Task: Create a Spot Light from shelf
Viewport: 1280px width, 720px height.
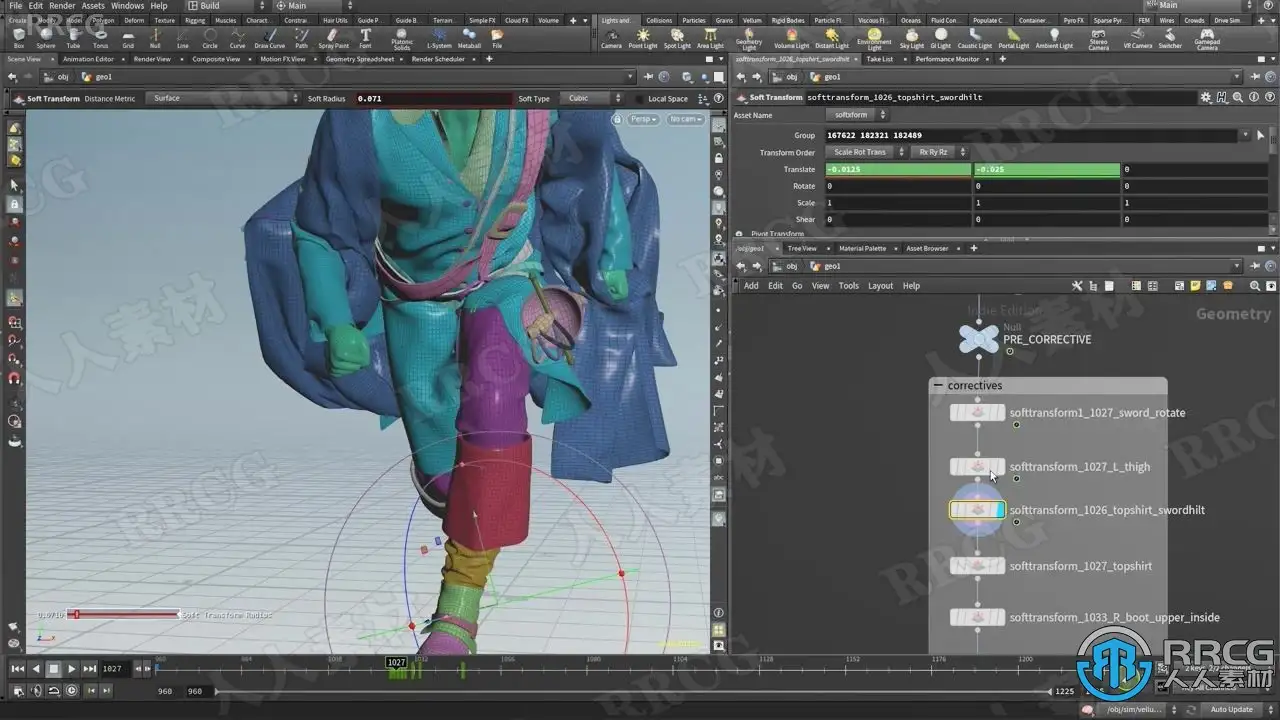Action: 677,37
